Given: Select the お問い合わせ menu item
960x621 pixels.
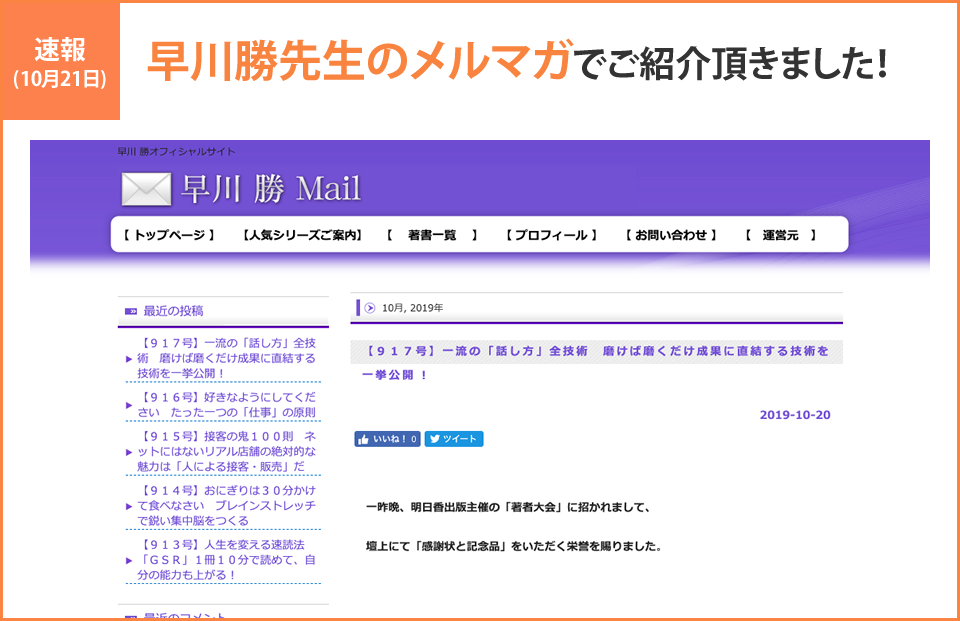Looking at the screenshot, I should (671, 235).
